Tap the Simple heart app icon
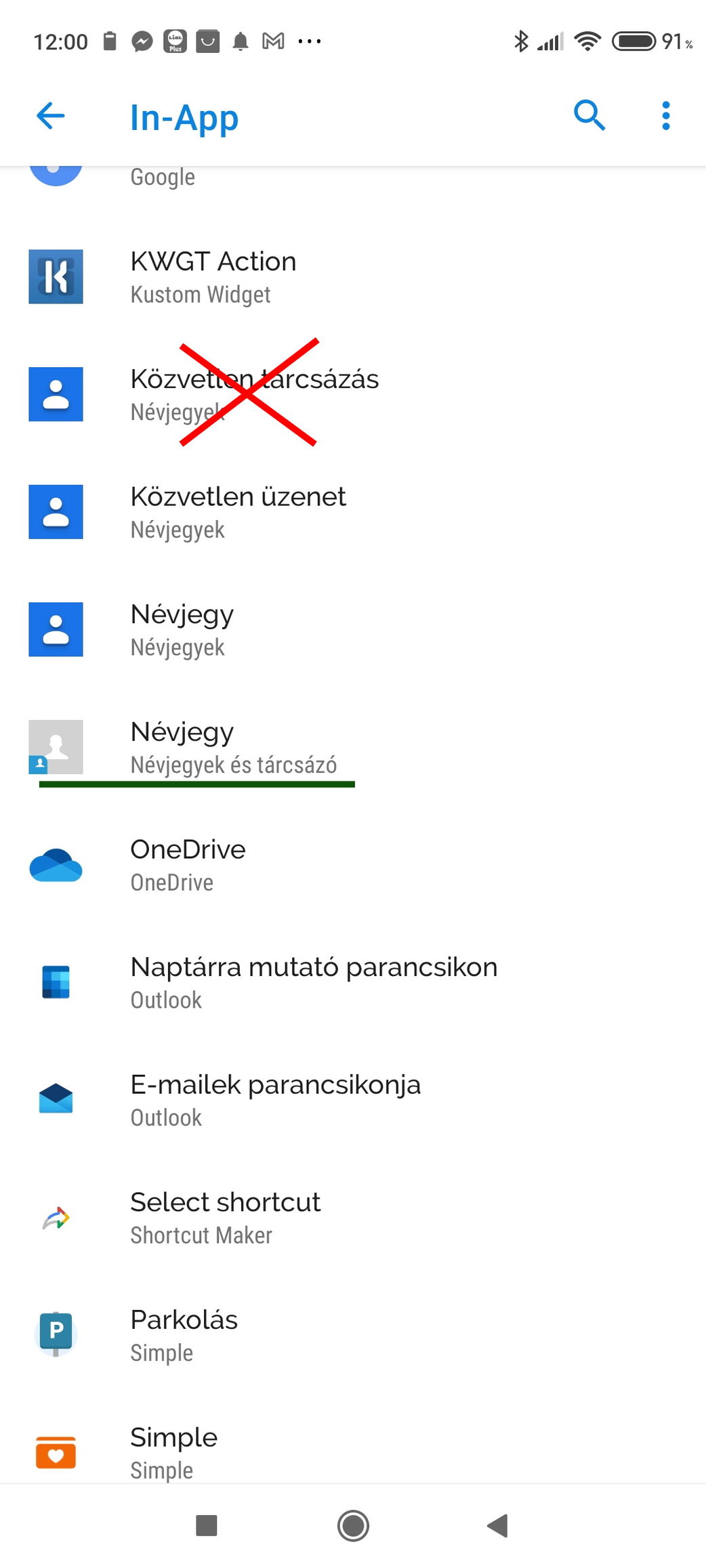 (x=56, y=1452)
